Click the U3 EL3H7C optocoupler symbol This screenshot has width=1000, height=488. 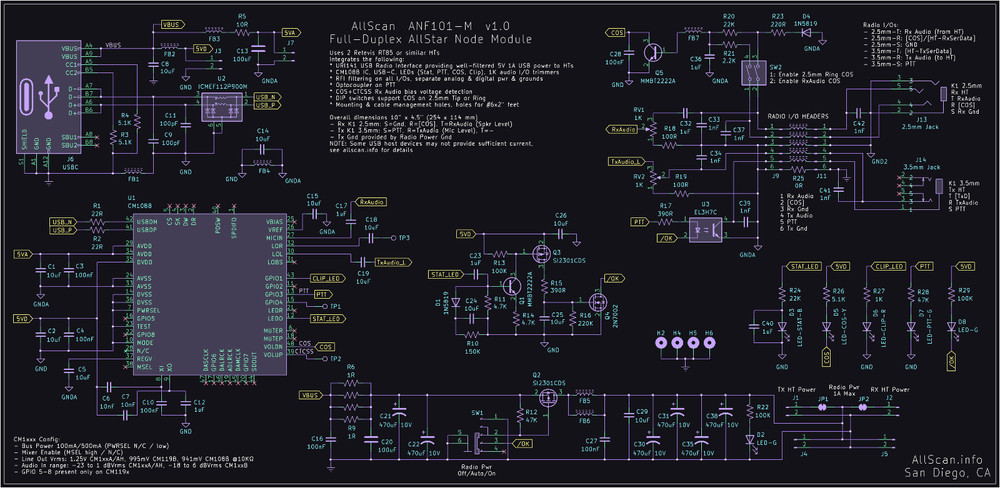tap(714, 226)
